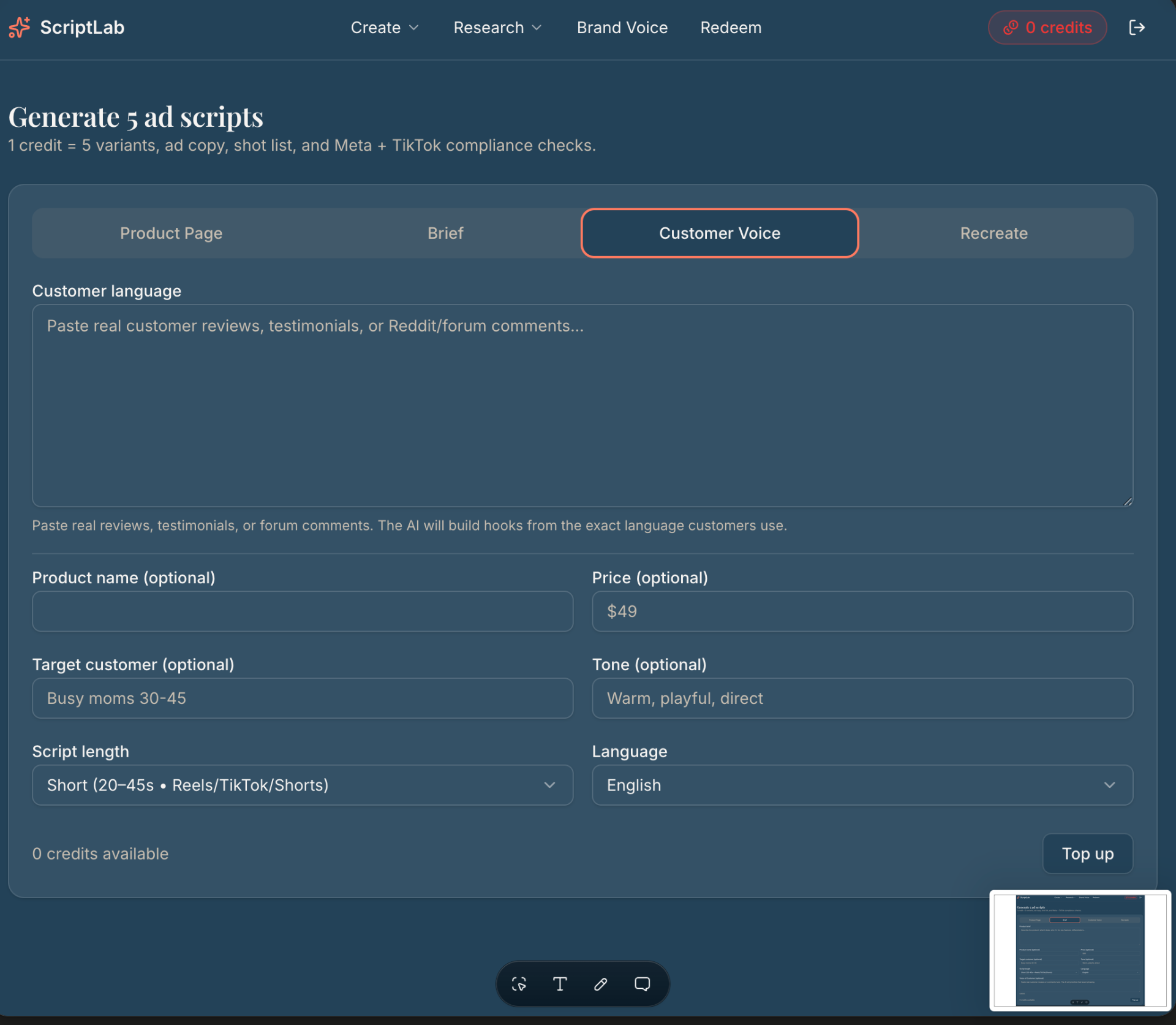Image resolution: width=1176 pixels, height=1025 pixels.
Task: Switch to the Recreate tab
Action: [x=993, y=233]
